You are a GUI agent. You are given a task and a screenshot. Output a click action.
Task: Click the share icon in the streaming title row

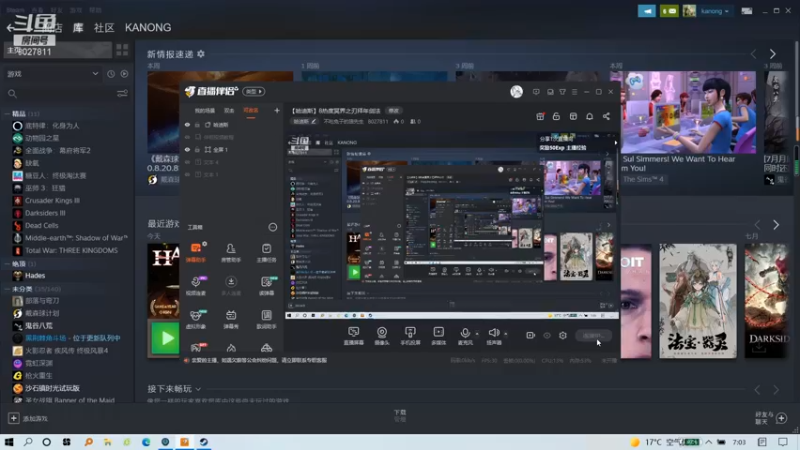click(606, 116)
